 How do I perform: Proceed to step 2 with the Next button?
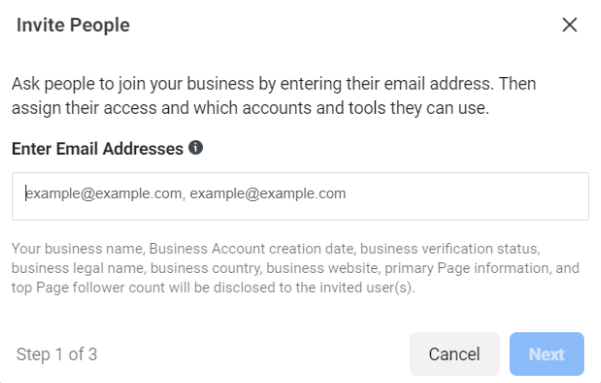click(x=547, y=354)
